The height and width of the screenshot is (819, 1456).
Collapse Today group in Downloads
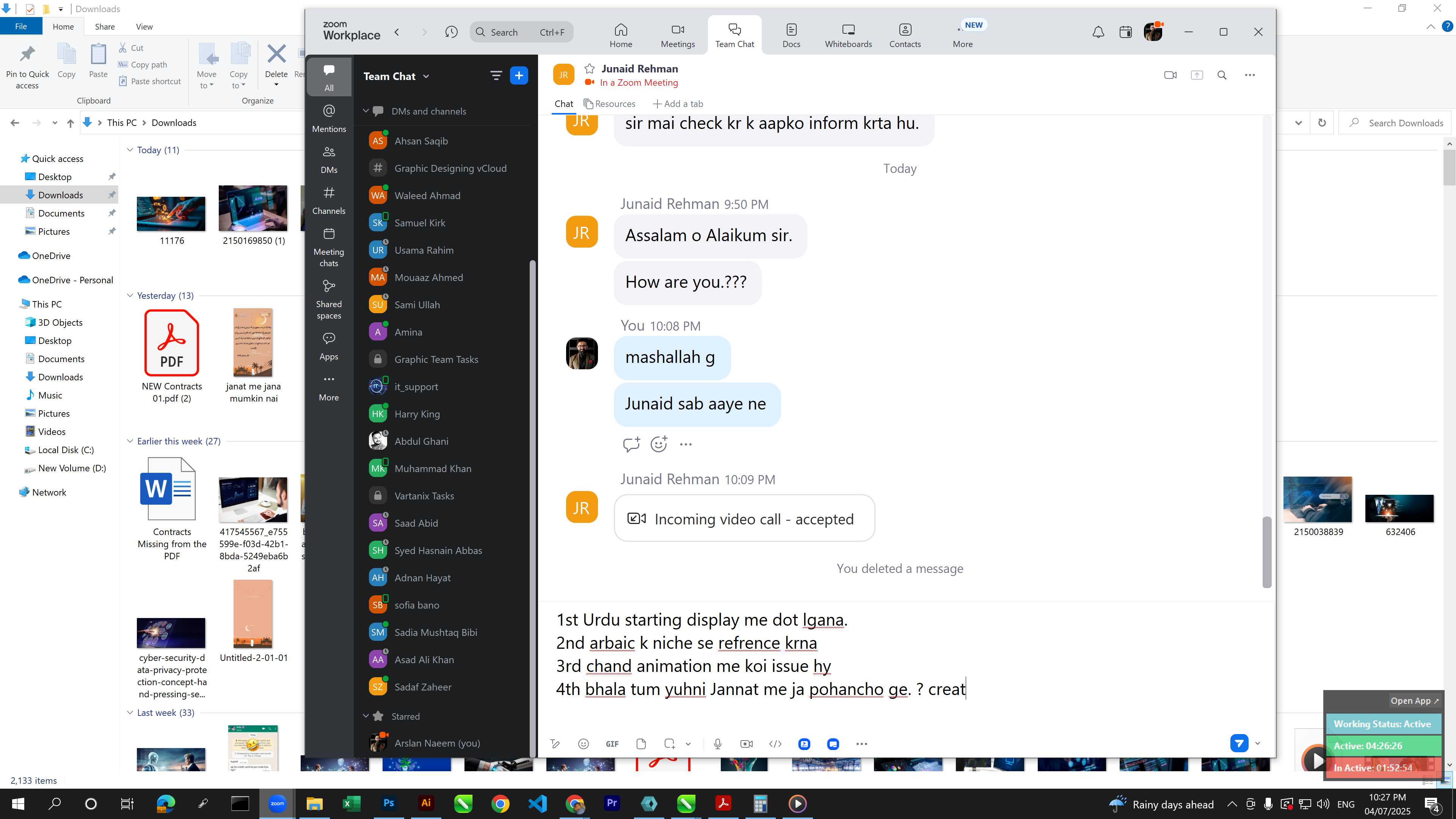130,150
